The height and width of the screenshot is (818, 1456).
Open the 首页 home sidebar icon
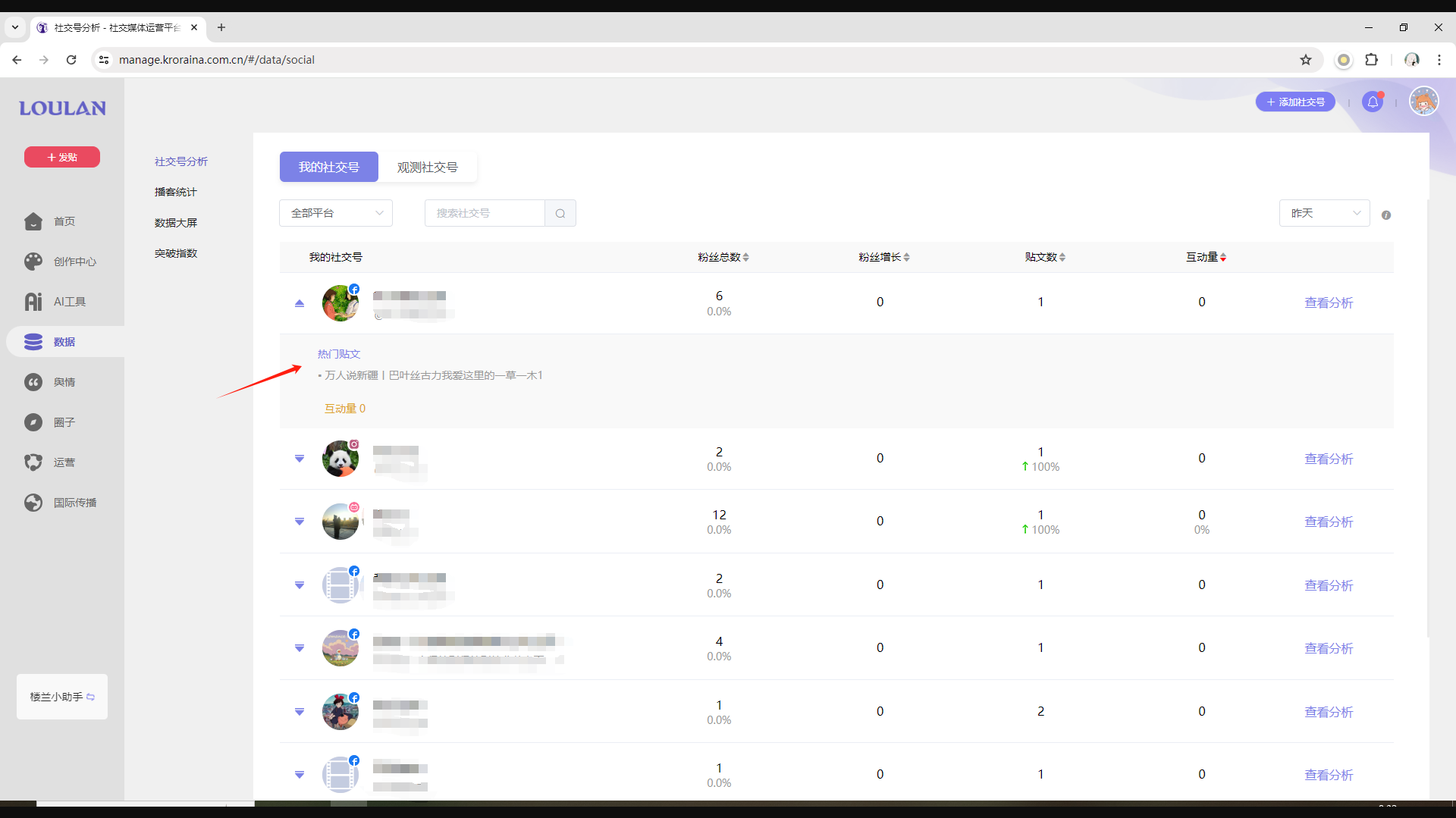coord(33,221)
